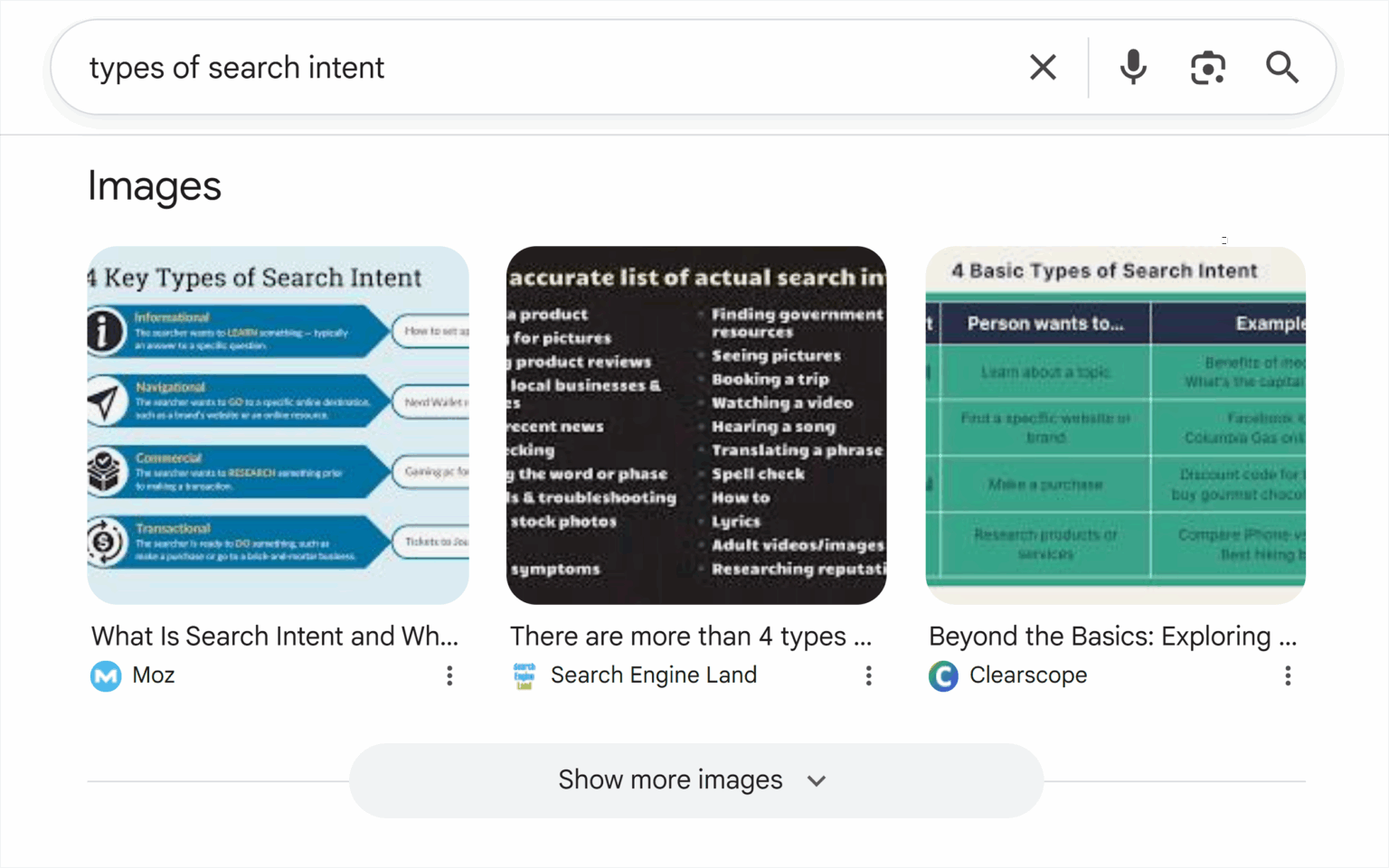
Task: Open the '4 Key Types of Search Intent' thumbnail
Action: [278, 424]
